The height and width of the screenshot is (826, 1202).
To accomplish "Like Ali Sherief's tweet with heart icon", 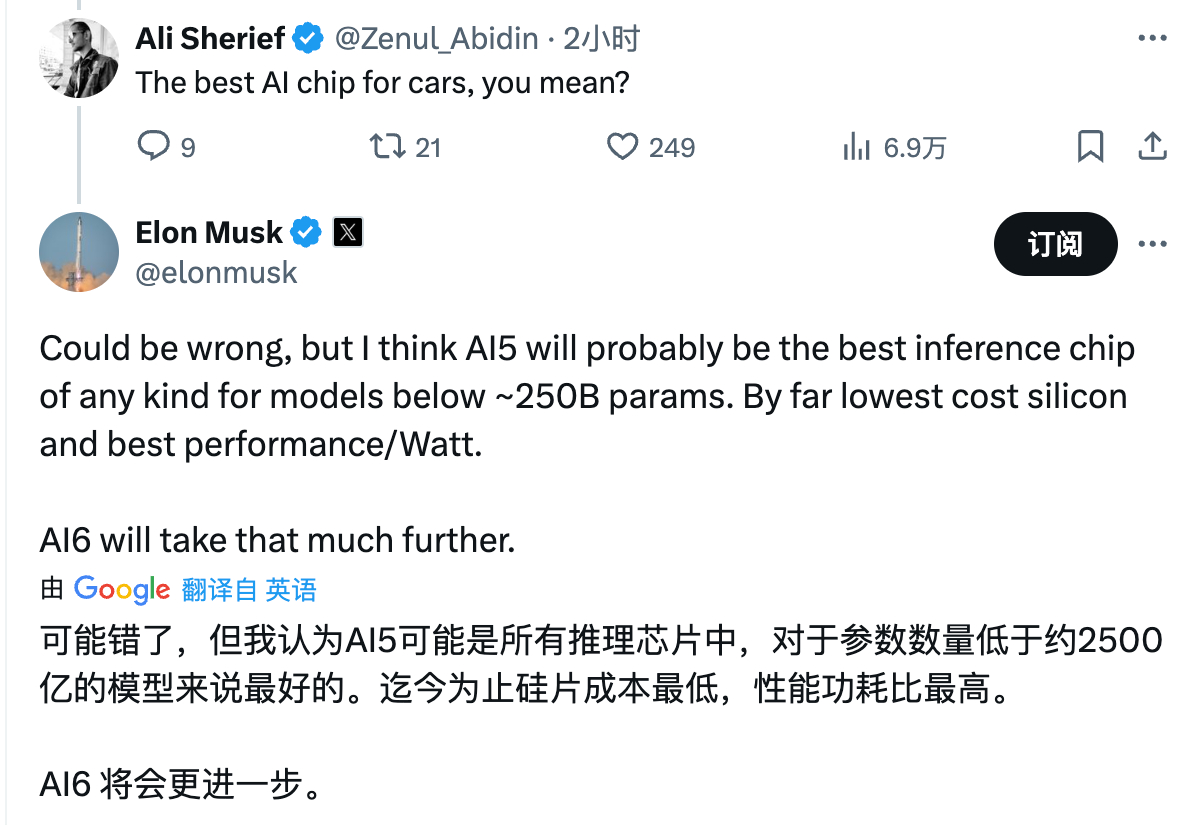I will tap(623, 147).
